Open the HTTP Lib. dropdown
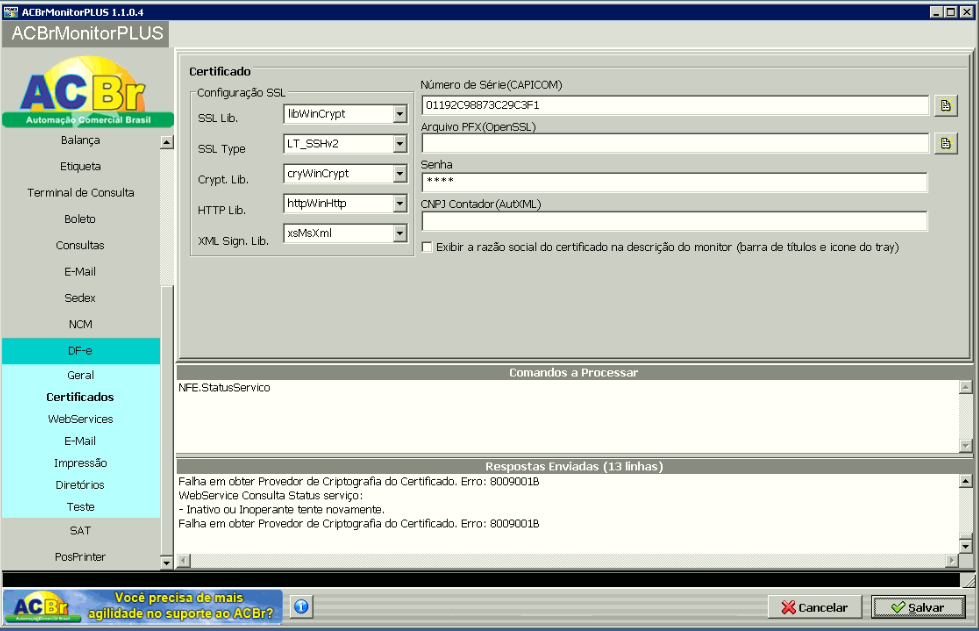The width and height of the screenshot is (979, 631). point(400,203)
